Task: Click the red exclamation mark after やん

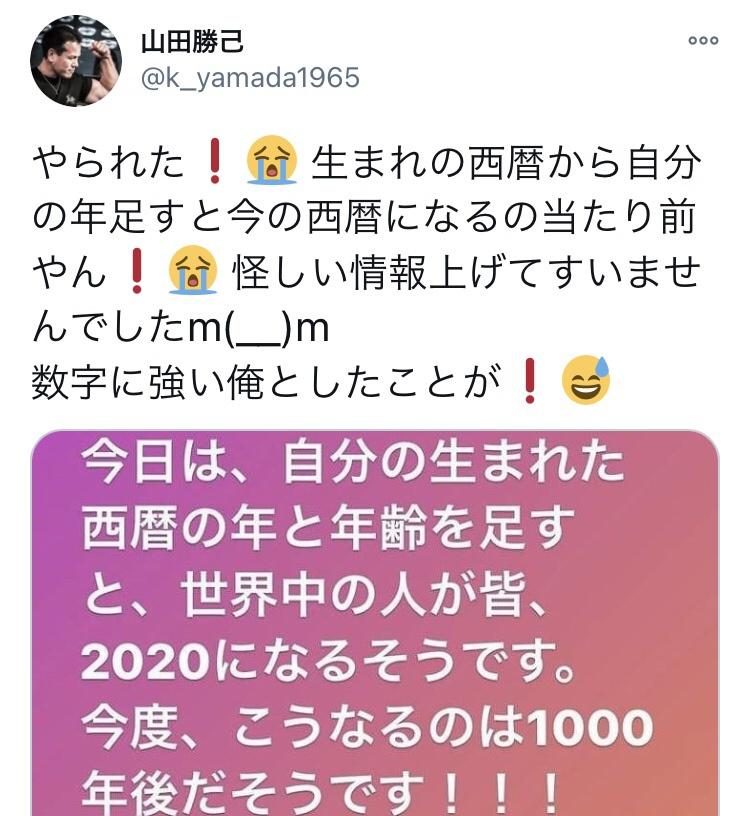Action: point(137,271)
